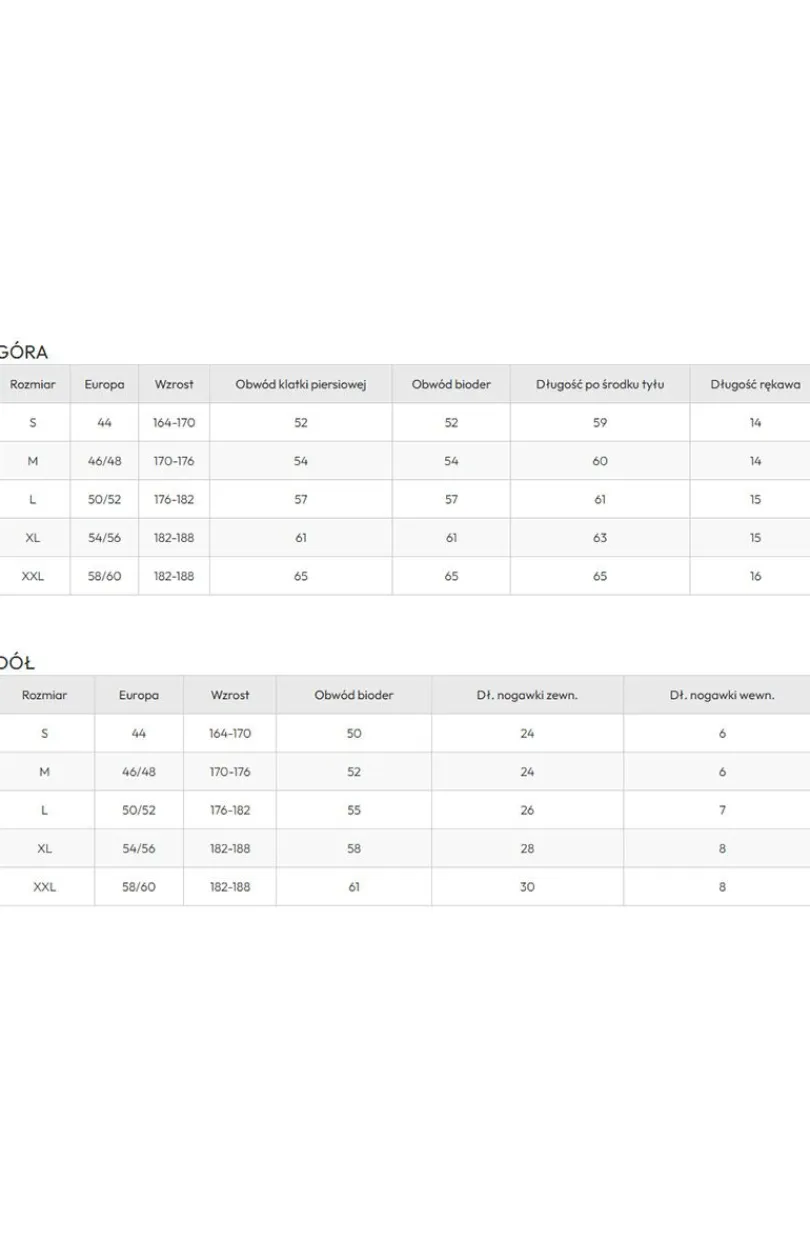The width and height of the screenshot is (810, 1260).
Task: Select size XXL row in top table
Action: tap(405, 576)
